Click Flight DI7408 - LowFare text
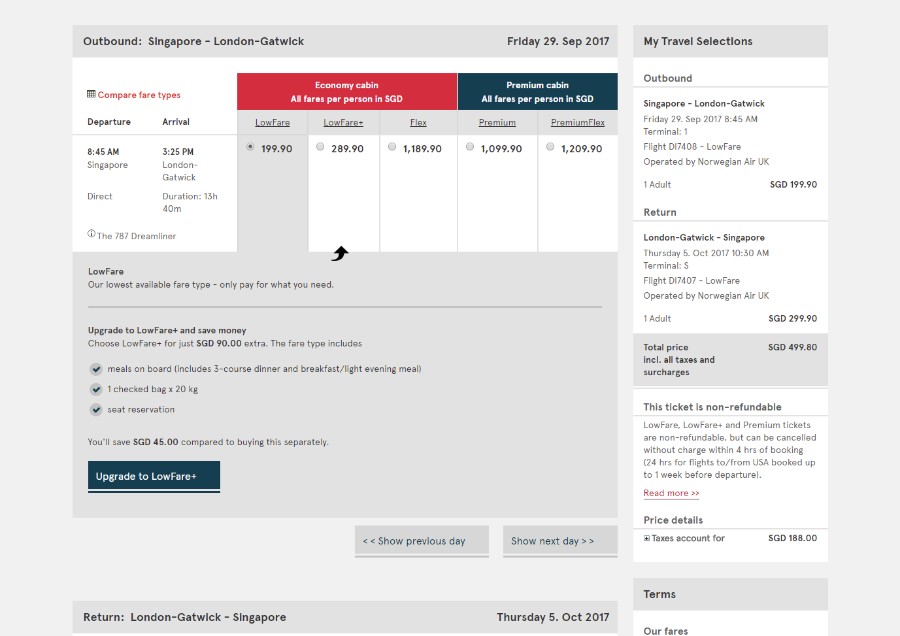Image resolution: width=900 pixels, height=636 pixels. click(692, 147)
